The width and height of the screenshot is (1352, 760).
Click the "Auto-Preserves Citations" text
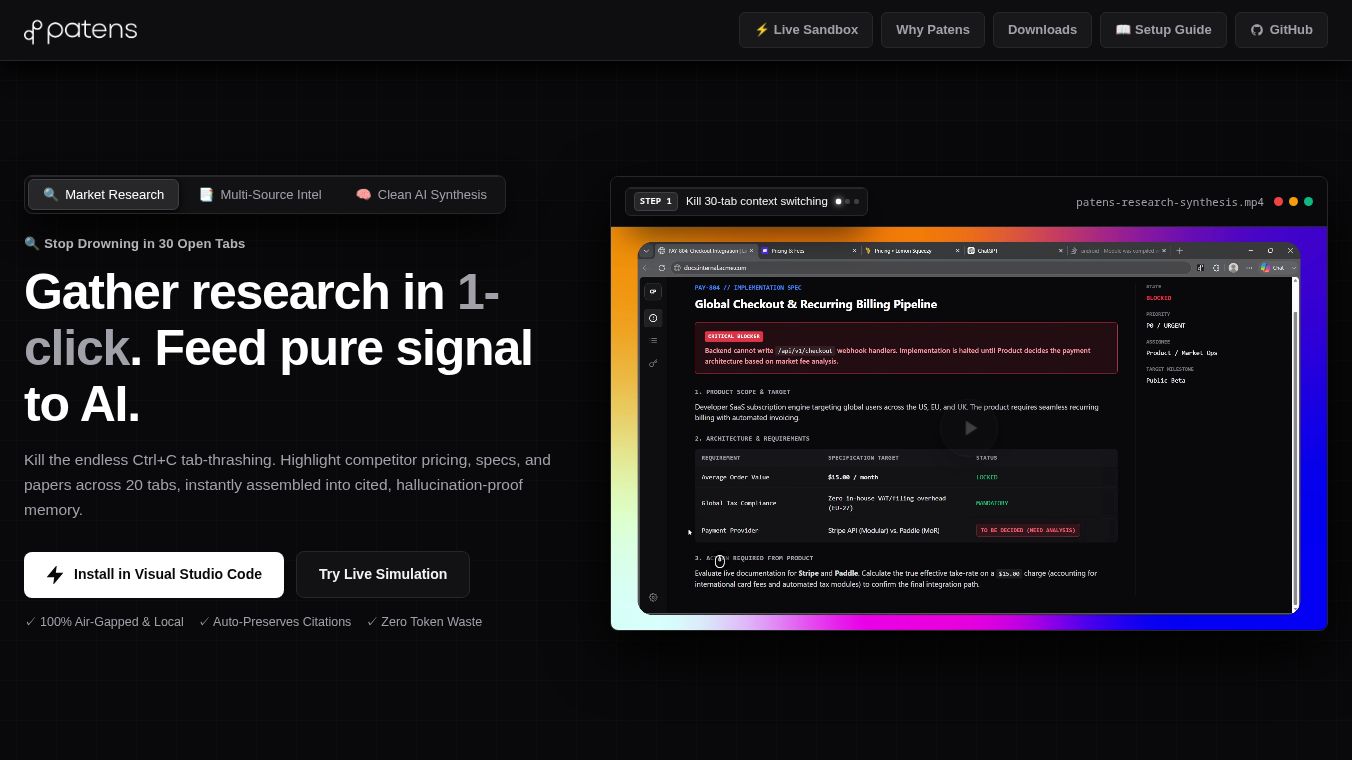pyautogui.click(x=275, y=622)
